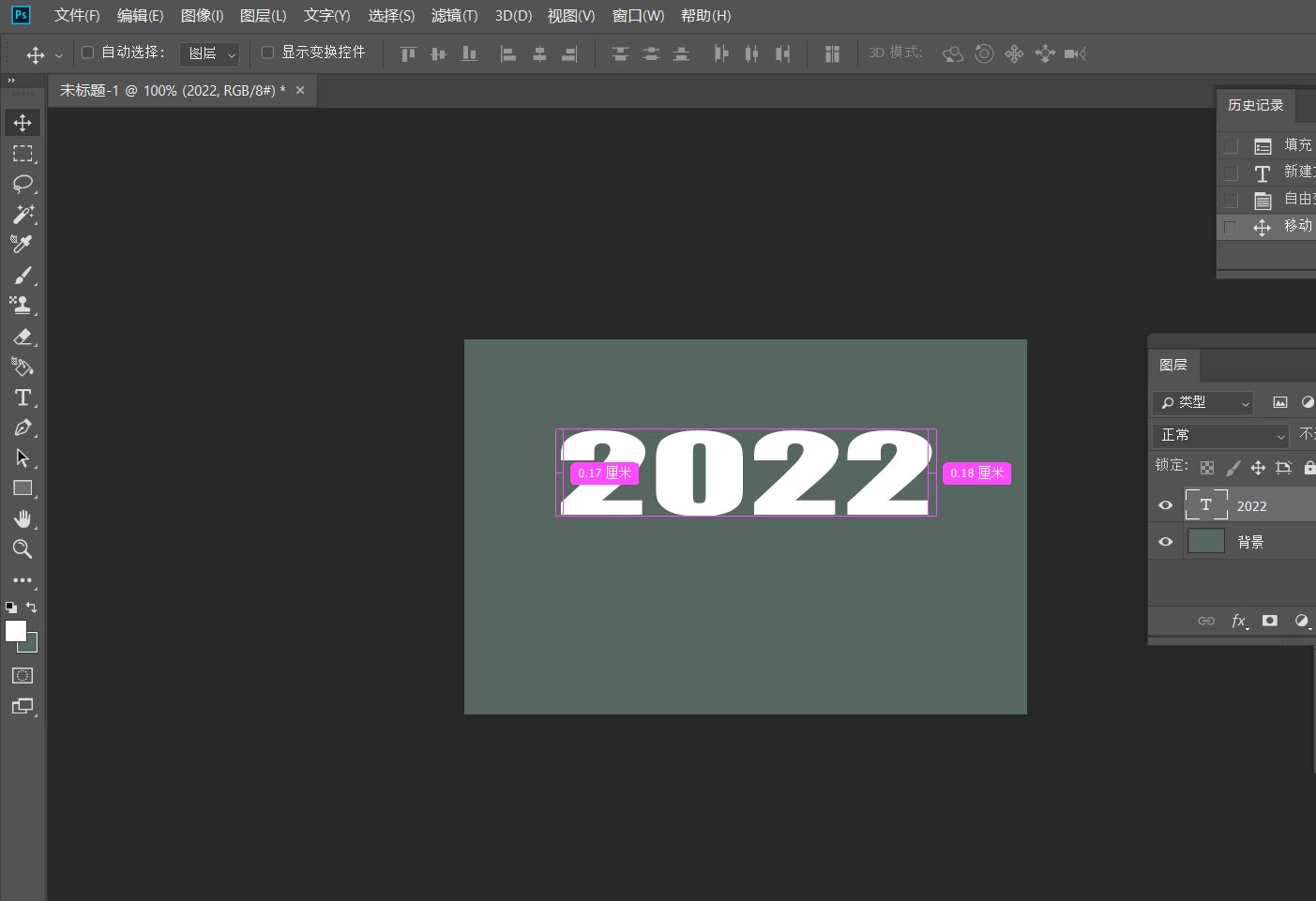Screen dimensions: 1316x901
Task: Click the 2022 text layer thumbnail
Action: (x=1206, y=504)
